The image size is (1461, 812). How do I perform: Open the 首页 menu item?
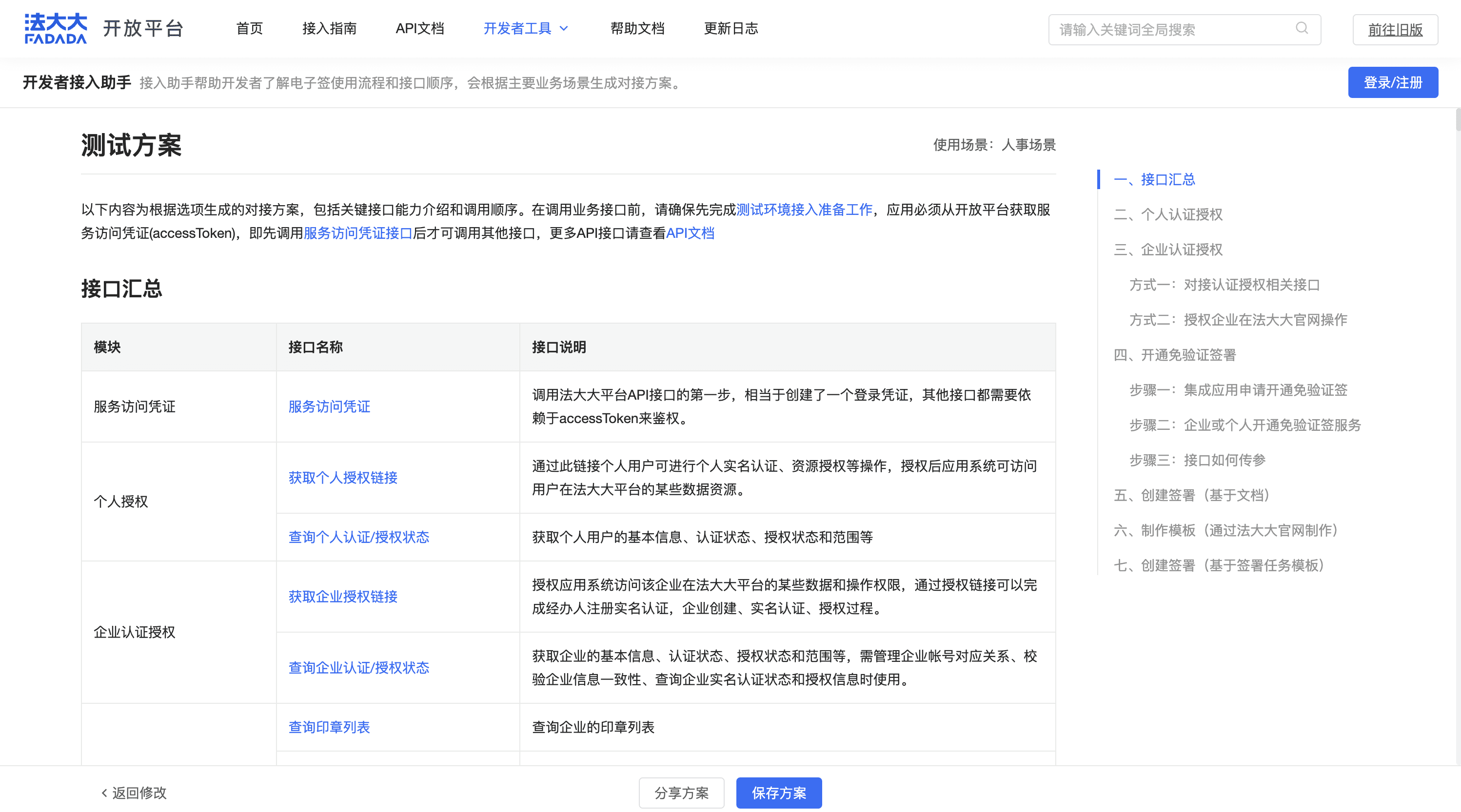(250, 28)
